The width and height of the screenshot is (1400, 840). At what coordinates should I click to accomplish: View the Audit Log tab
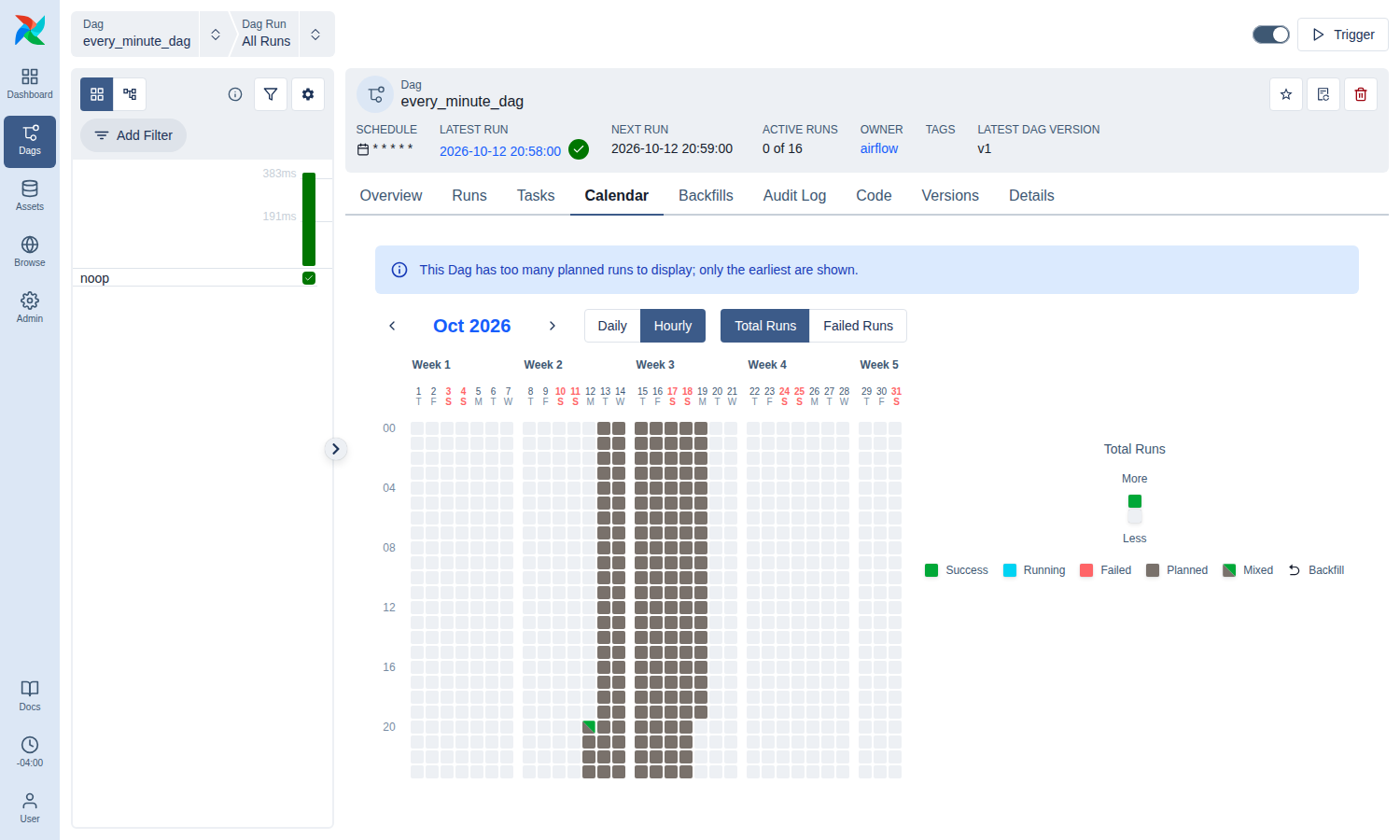(x=794, y=195)
